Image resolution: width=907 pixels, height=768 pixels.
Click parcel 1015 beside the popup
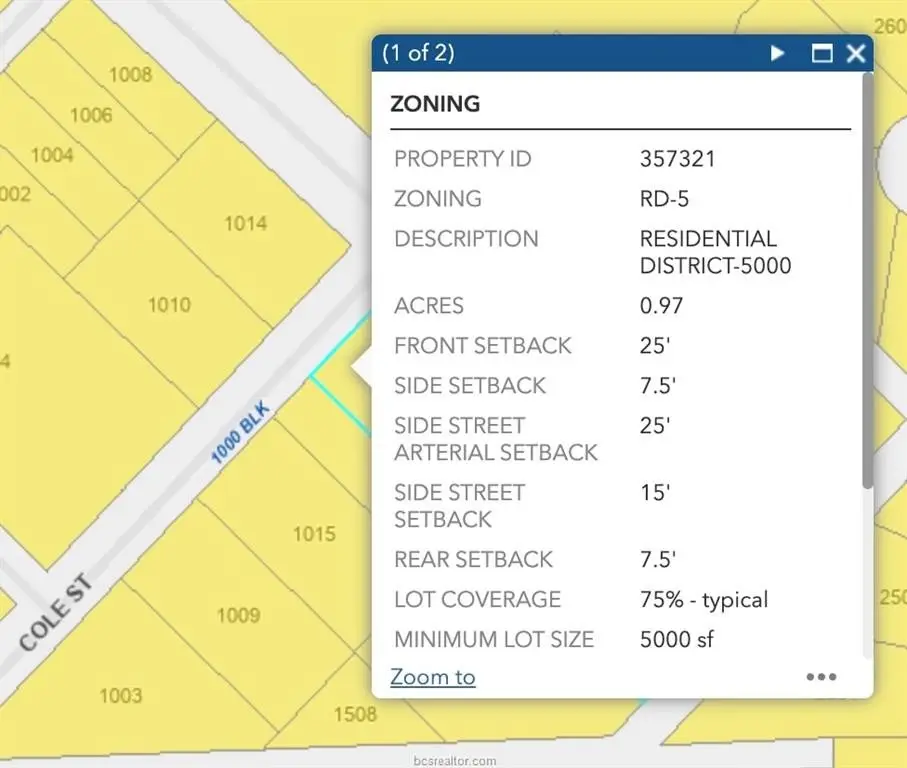pyautogui.click(x=313, y=534)
